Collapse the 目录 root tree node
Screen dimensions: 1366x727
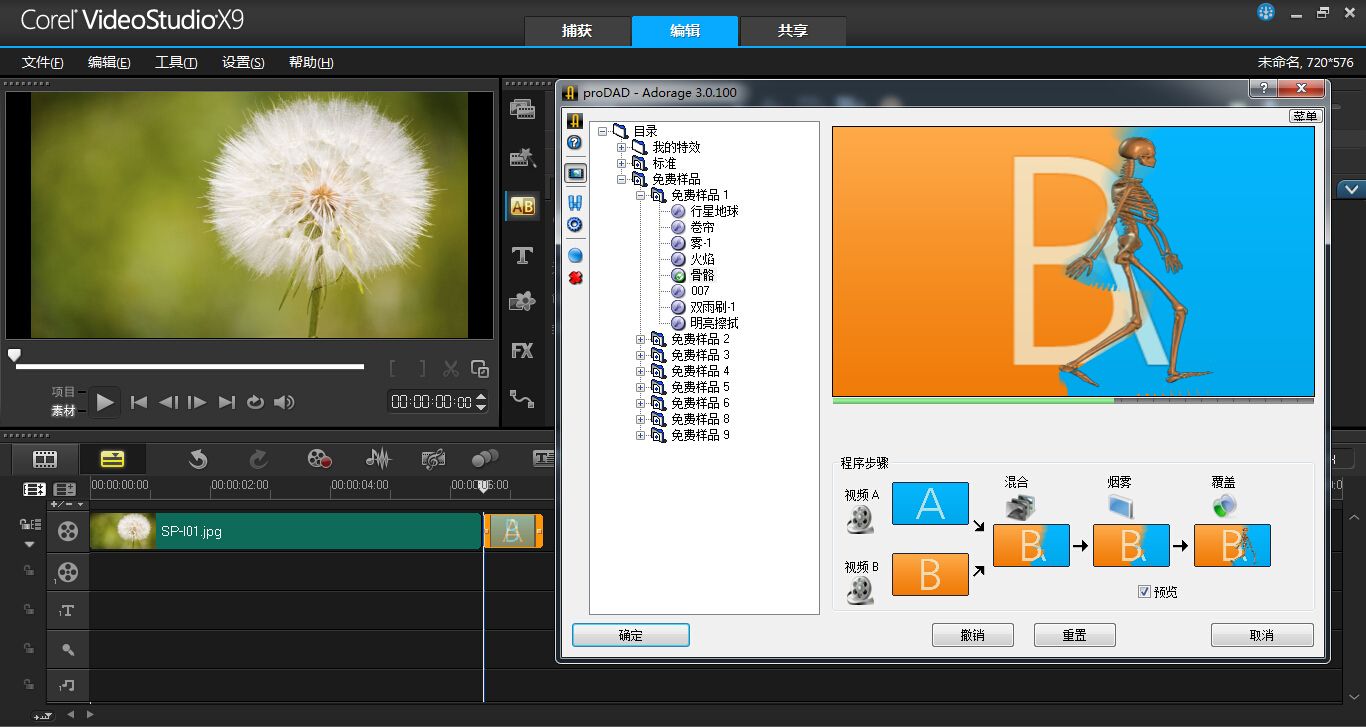coord(603,131)
